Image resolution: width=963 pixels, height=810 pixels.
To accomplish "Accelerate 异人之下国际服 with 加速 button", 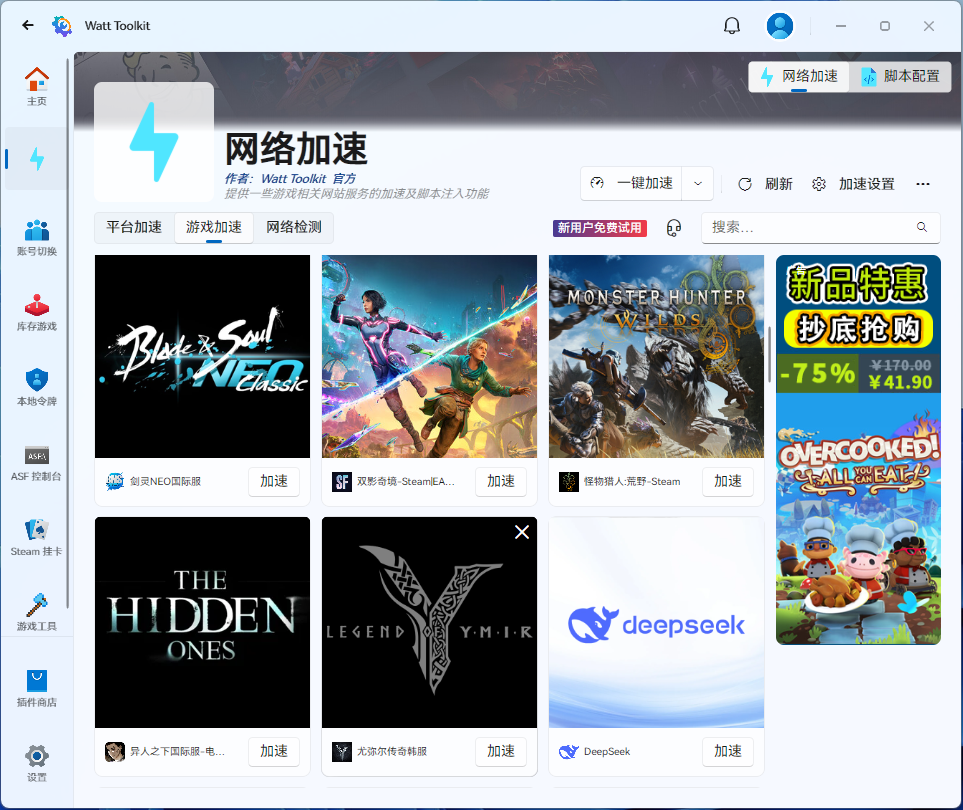I will 274,752.
